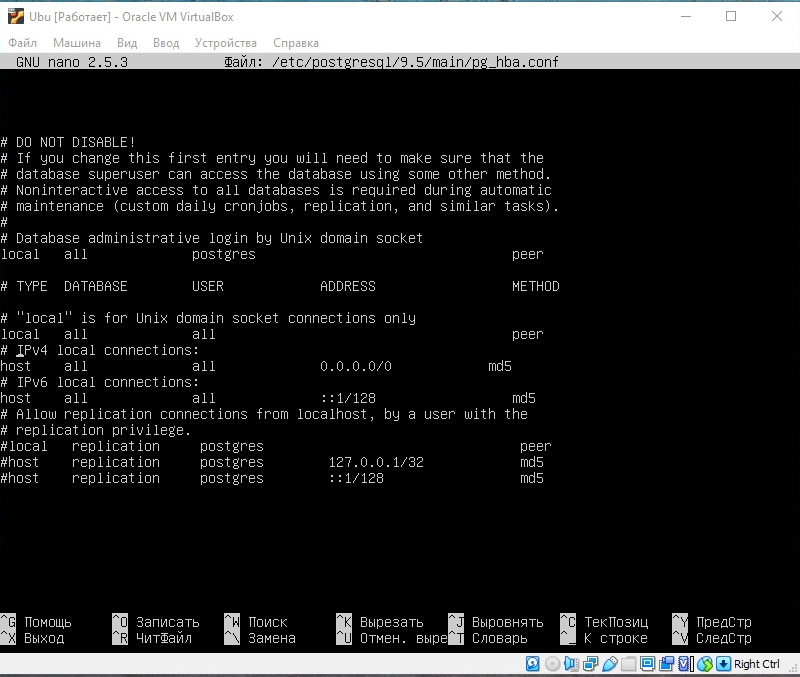
Task: Click the 0.0.0.0/0 address value
Action: (356, 366)
